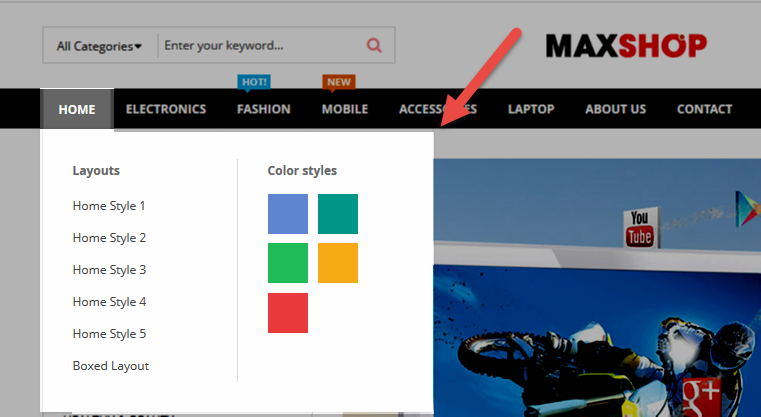Click the NEW badge above Mobile
The width and height of the screenshot is (761, 417).
coord(339,82)
